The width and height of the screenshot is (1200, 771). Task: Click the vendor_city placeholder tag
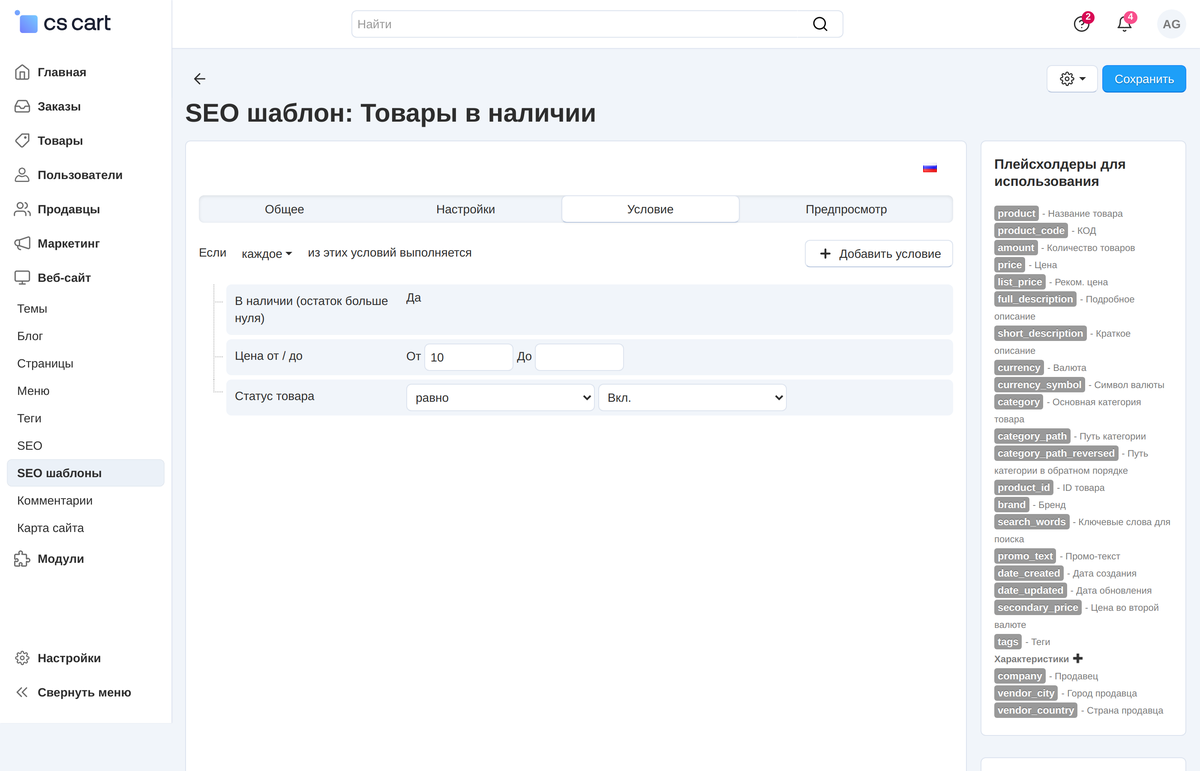(1027, 693)
